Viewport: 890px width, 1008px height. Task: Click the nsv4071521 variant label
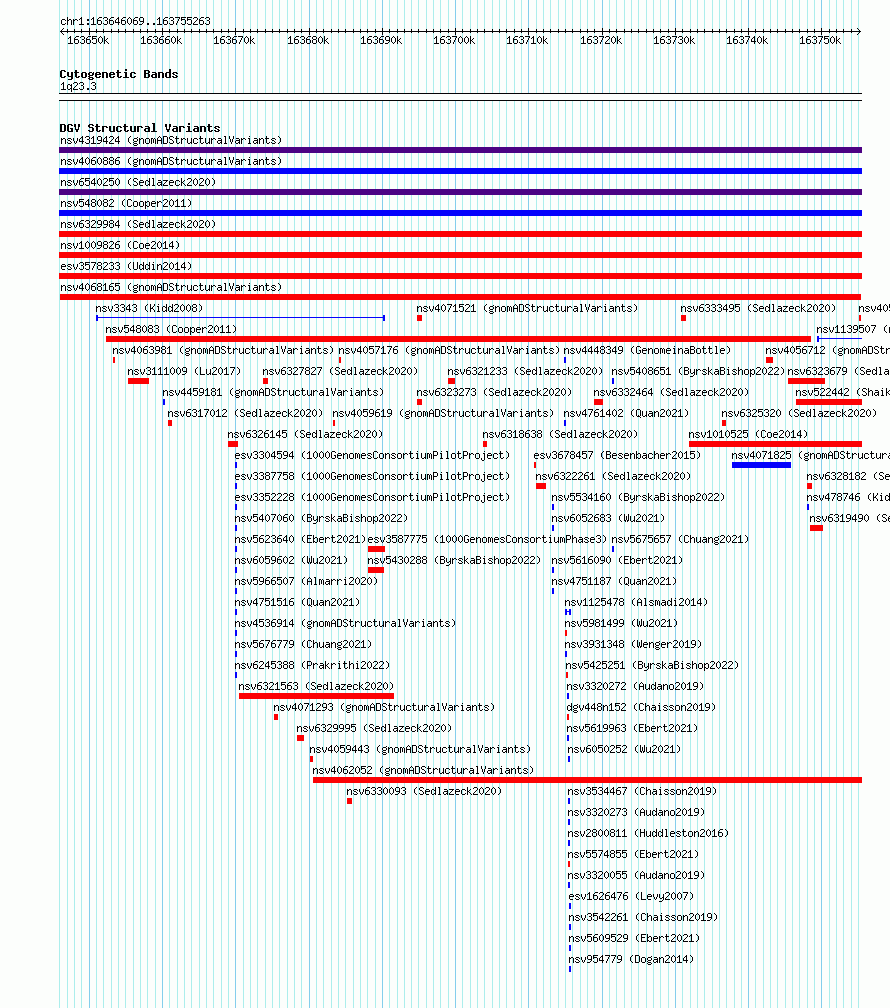(x=527, y=308)
